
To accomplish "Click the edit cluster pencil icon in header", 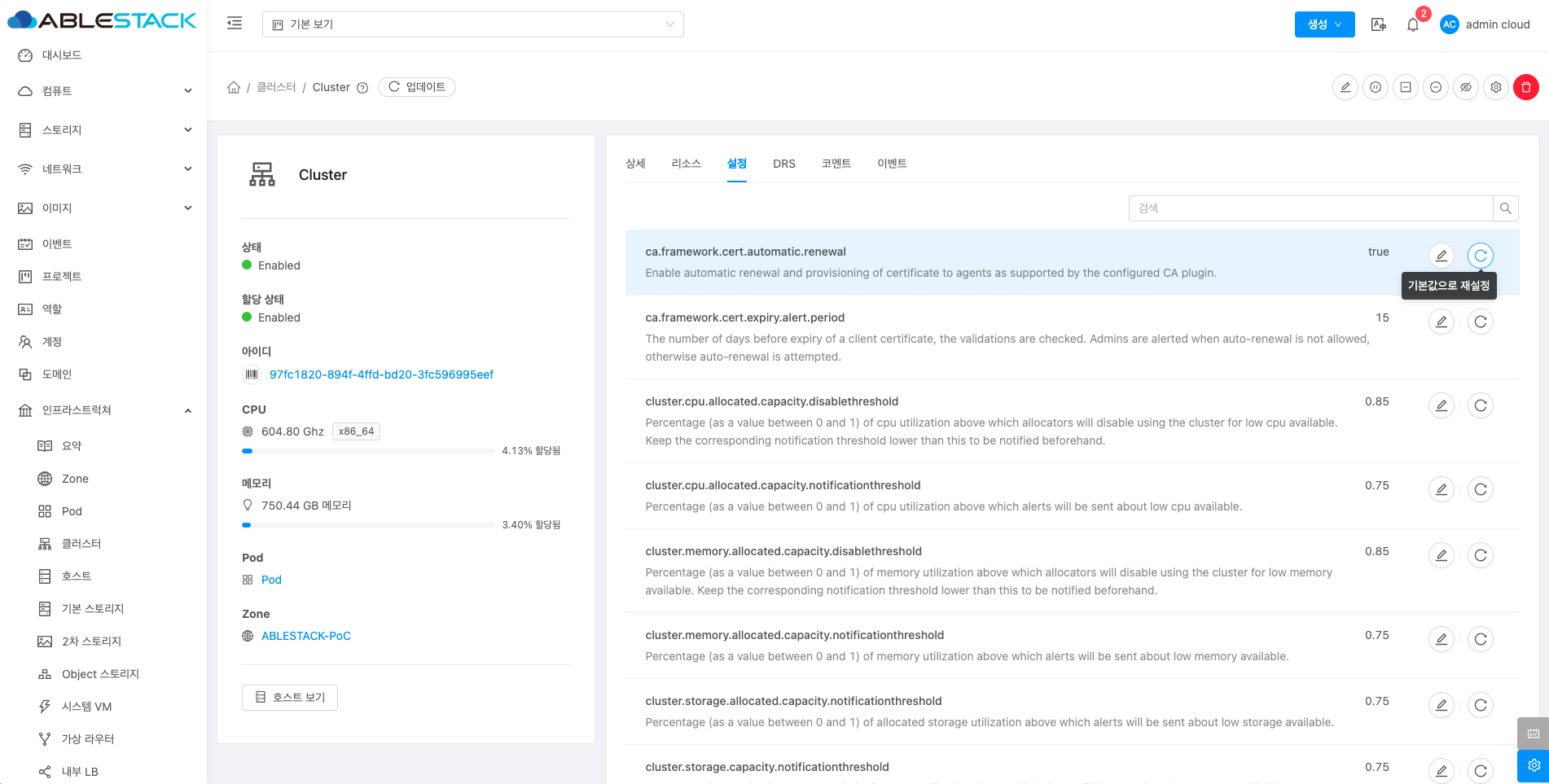I will tap(1345, 87).
